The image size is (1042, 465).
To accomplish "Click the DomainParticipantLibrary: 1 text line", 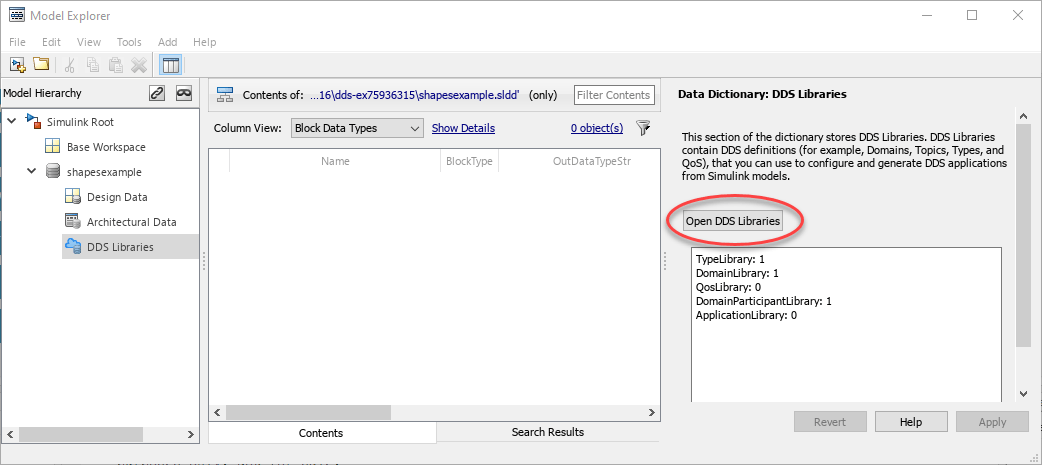I will [x=764, y=301].
